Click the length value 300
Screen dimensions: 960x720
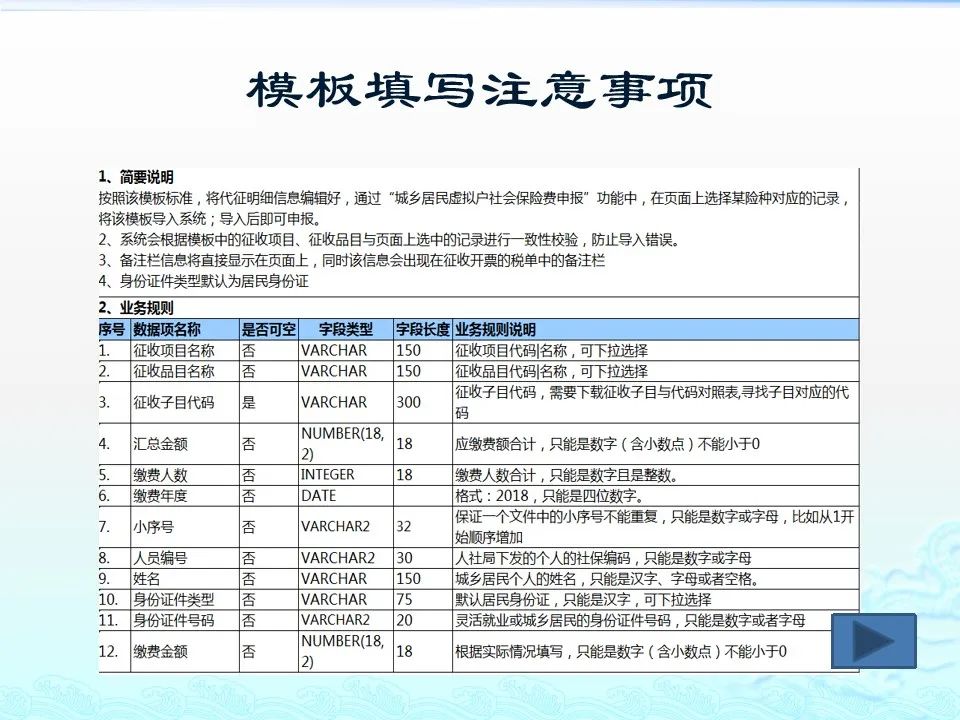(x=408, y=402)
